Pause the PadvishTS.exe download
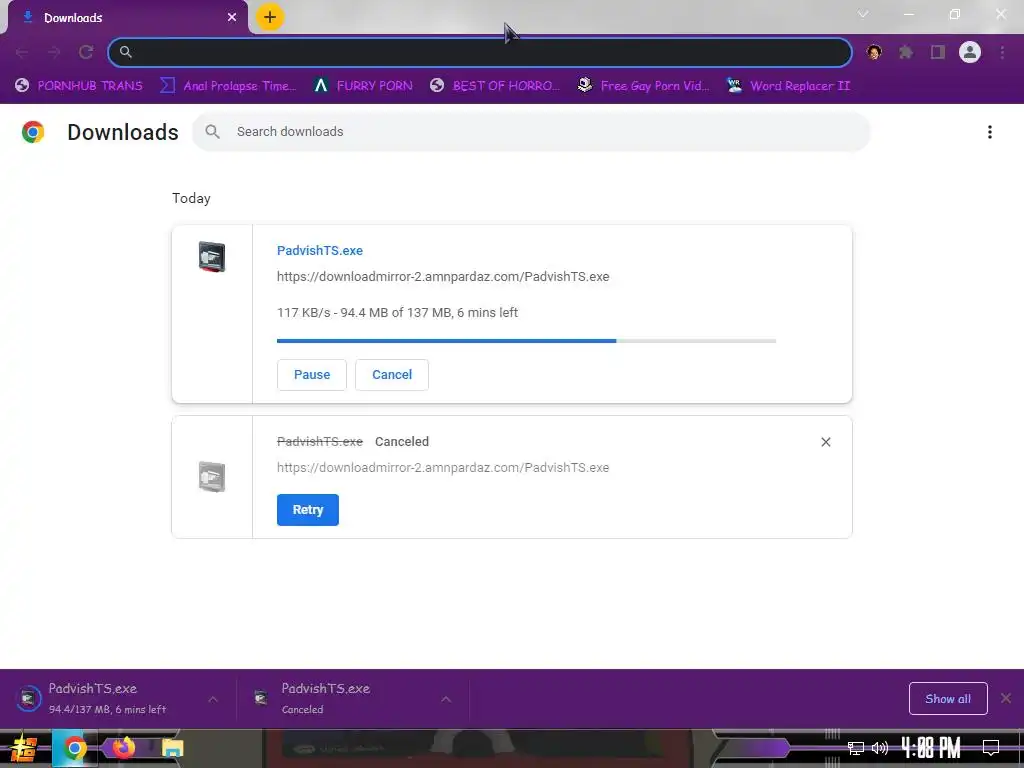1024x768 pixels. click(312, 375)
